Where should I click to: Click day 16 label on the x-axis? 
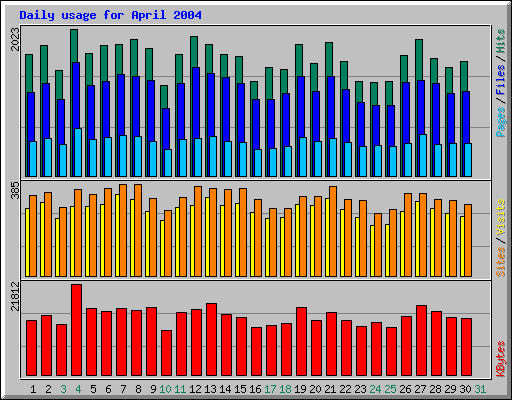coord(255,389)
